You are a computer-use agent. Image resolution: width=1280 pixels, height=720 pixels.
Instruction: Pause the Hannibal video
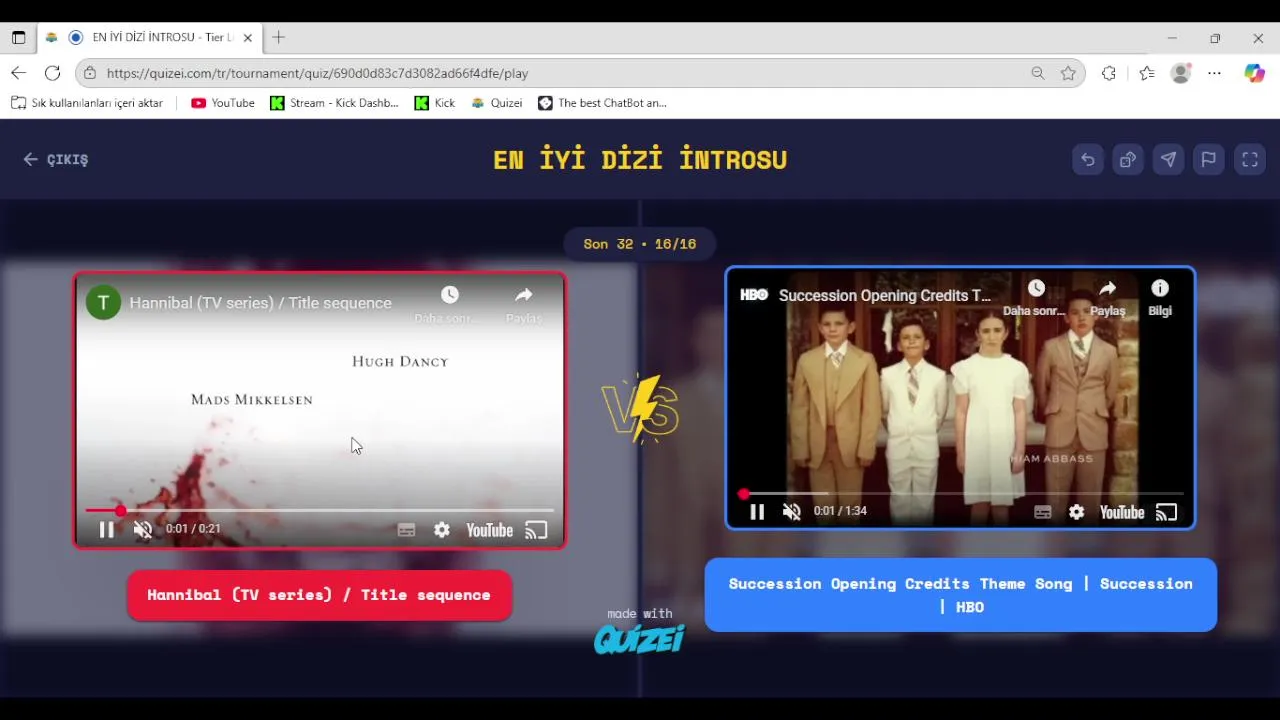click(x=106, y=530)
